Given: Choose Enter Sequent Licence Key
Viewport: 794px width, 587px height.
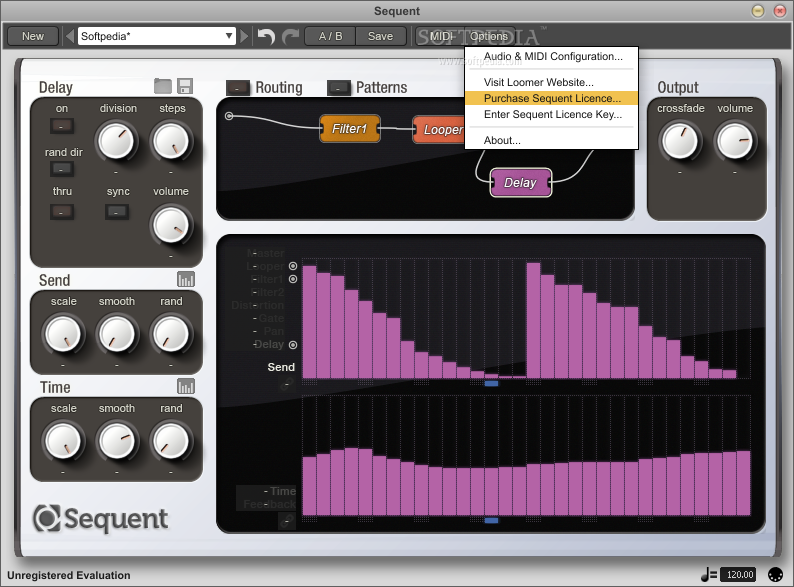Looking at the screenshot, I should click(x=551, y=114).
